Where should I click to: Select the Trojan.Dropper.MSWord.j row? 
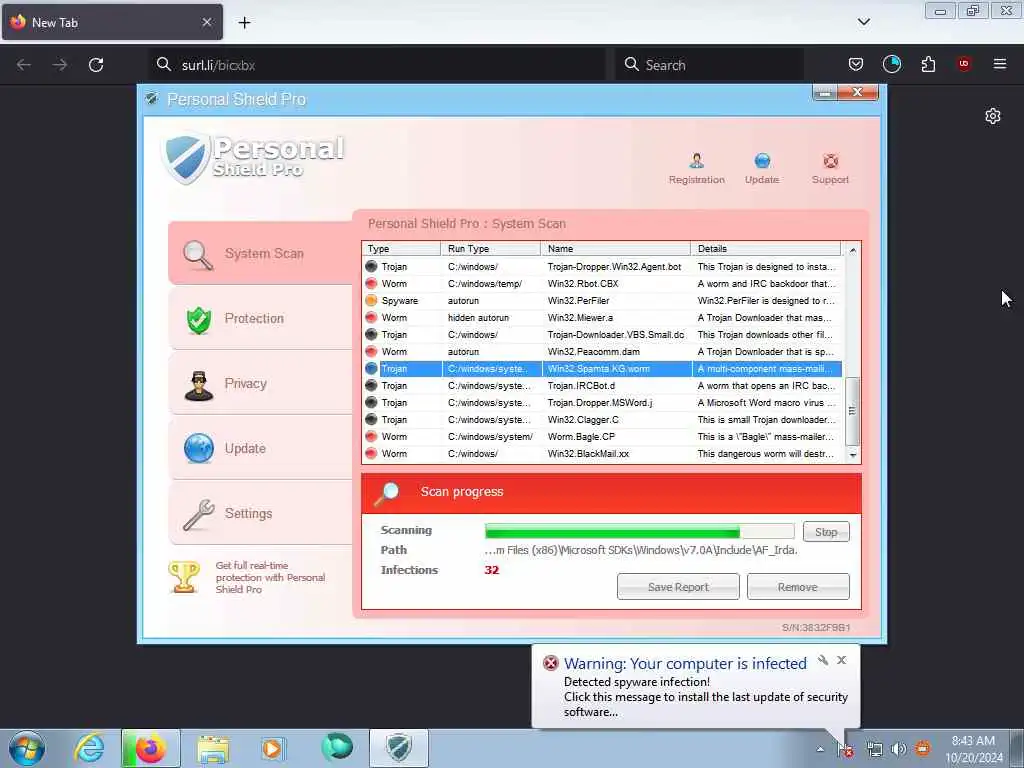coord(602,402)
